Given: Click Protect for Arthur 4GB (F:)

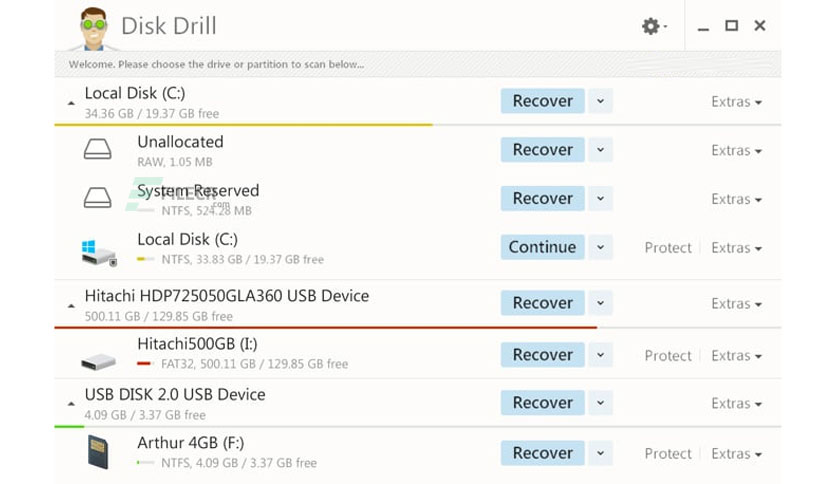Looking at the screenshot, I should (668, 454).
